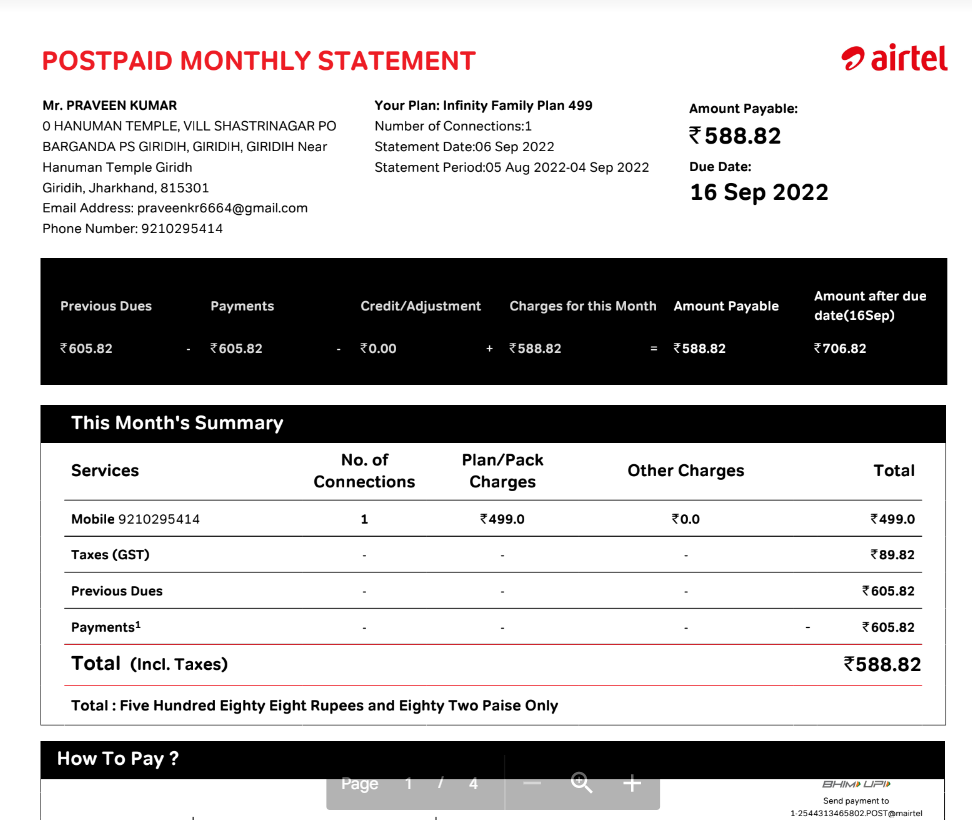
Task: Click "Statement Date:06 Sep 2022"
Action: coord(464,146)
